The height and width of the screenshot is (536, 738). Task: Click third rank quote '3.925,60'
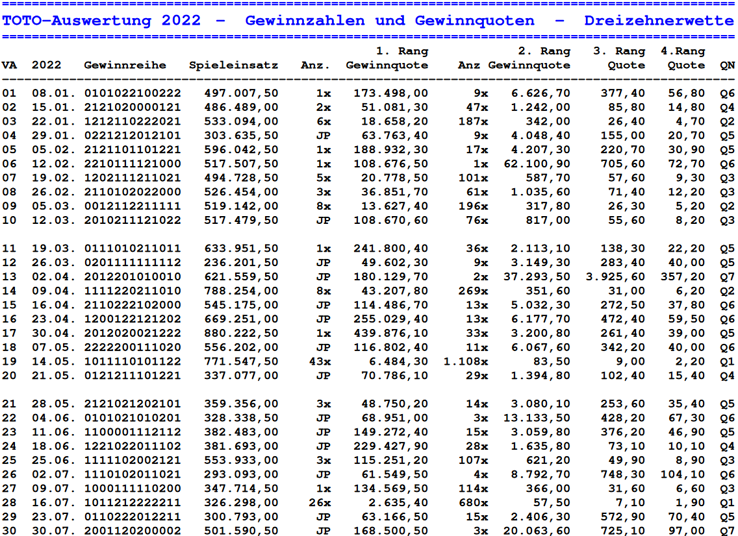(615, 277)
